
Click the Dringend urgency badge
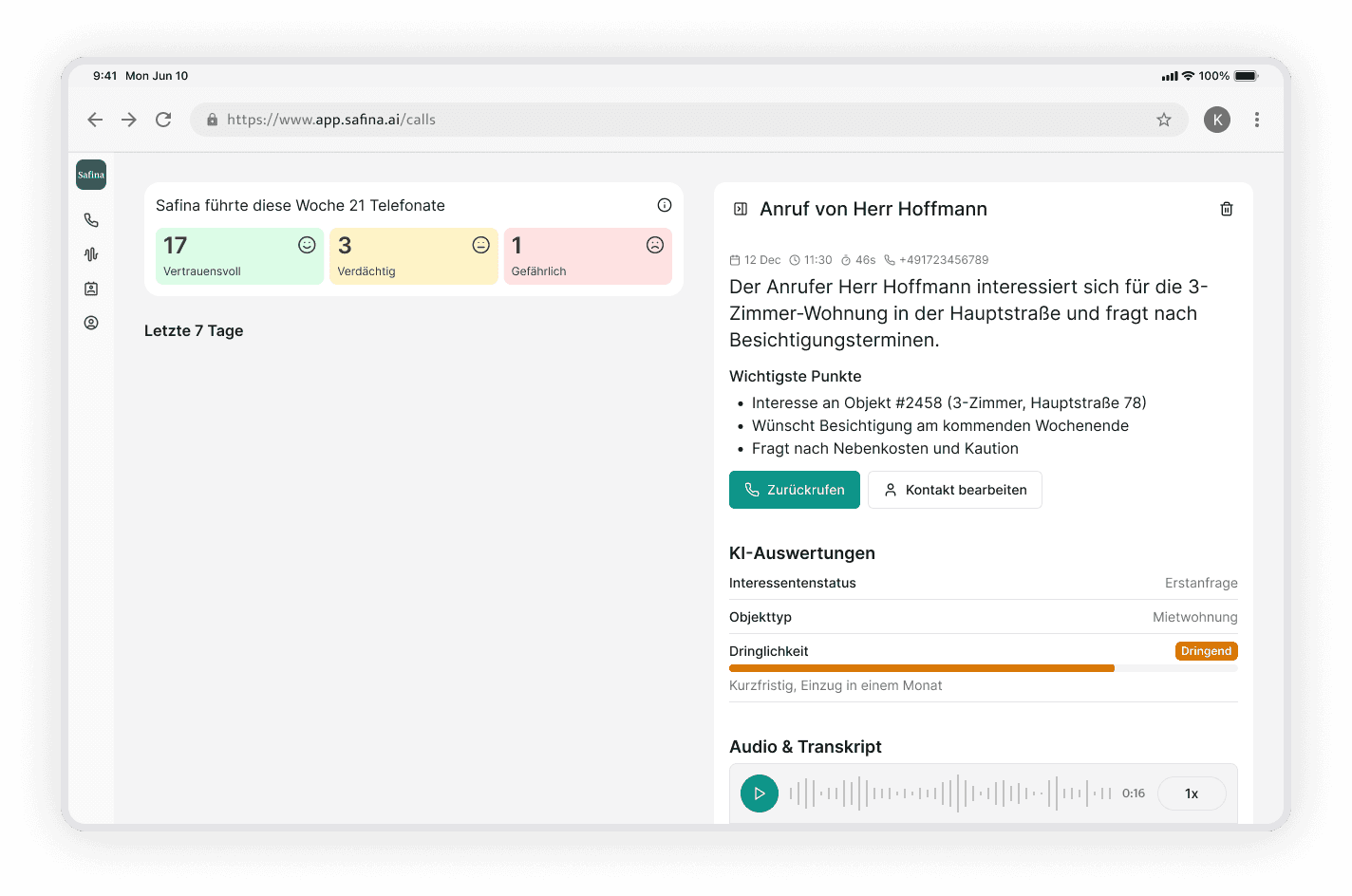pos(1207,651)
